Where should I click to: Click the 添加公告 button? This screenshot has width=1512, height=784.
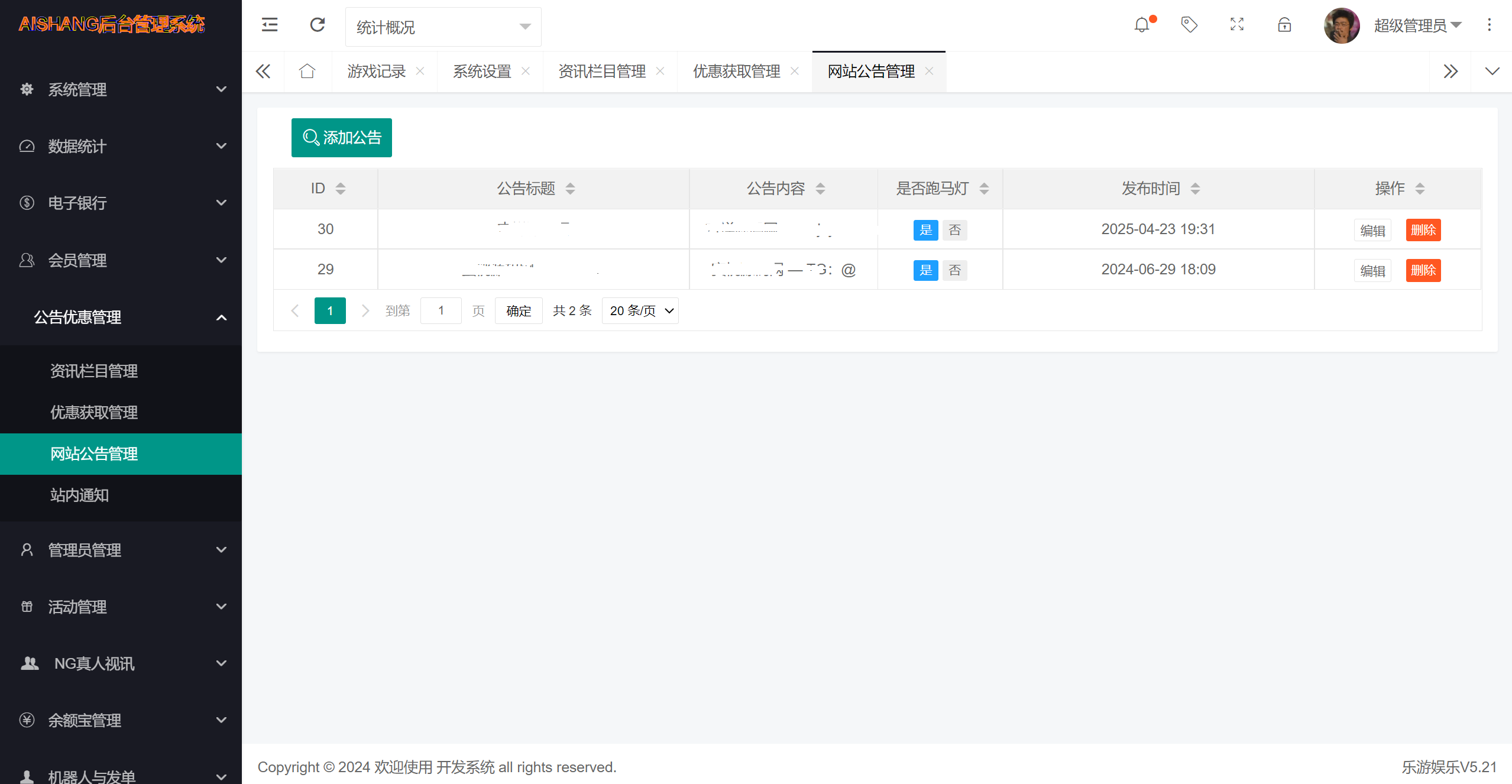pos(342,138)
